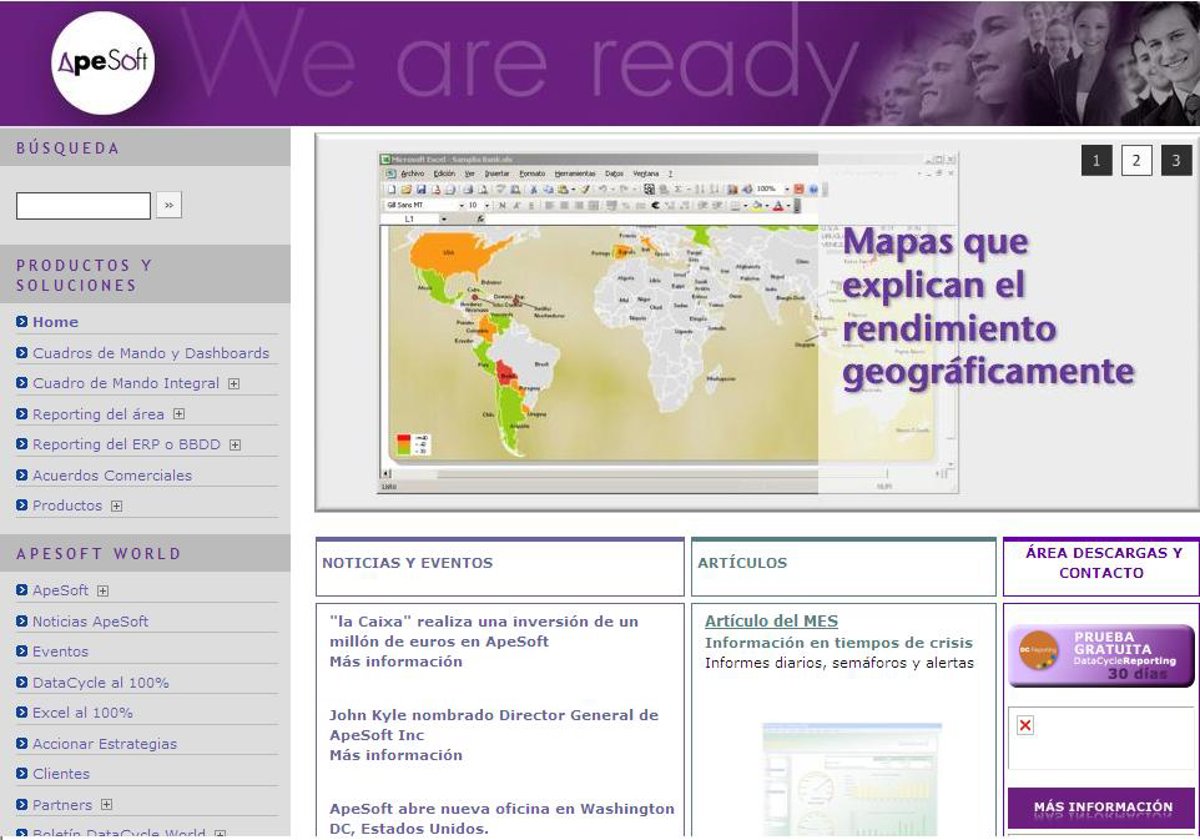Click the search submit arrow button

(169, 206)
